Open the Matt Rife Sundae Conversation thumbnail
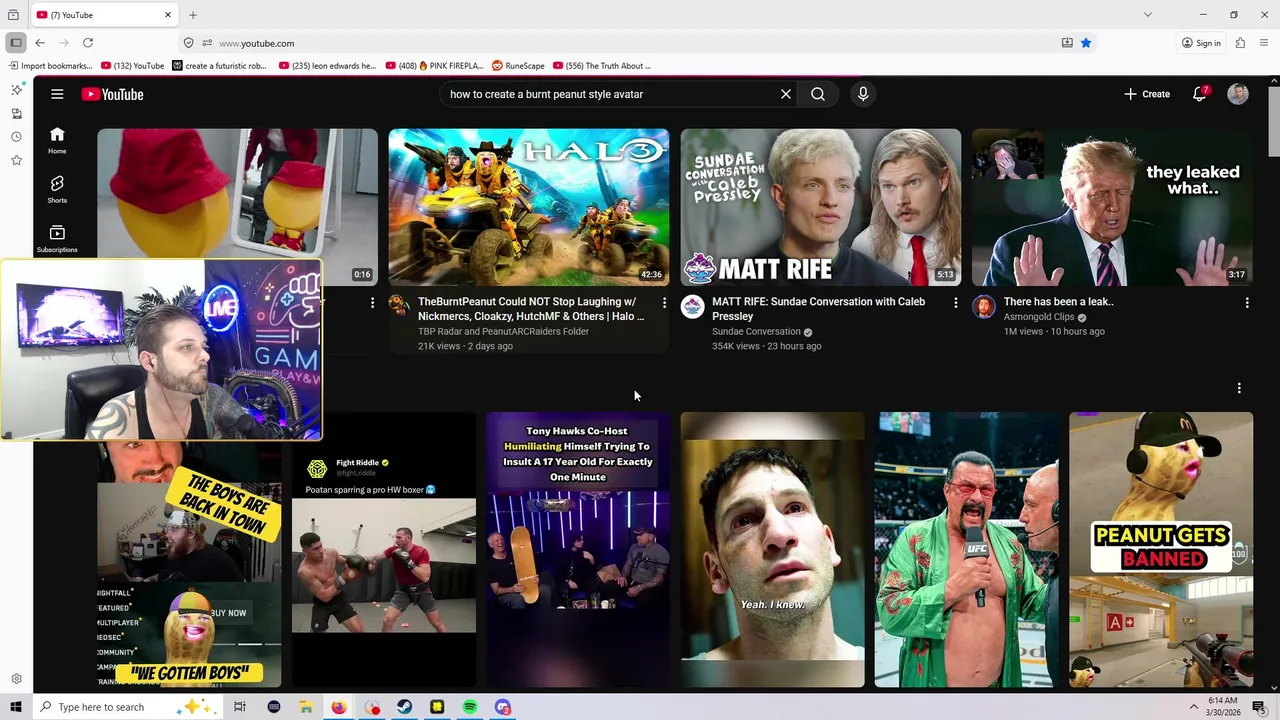This screenshot has width=1280, height=720. (821, 207)
